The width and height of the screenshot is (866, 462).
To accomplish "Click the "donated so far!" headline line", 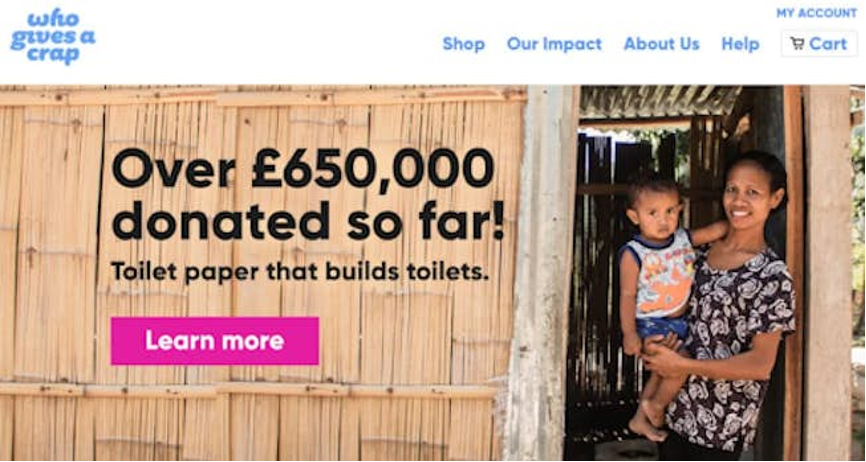I will 308,220.
